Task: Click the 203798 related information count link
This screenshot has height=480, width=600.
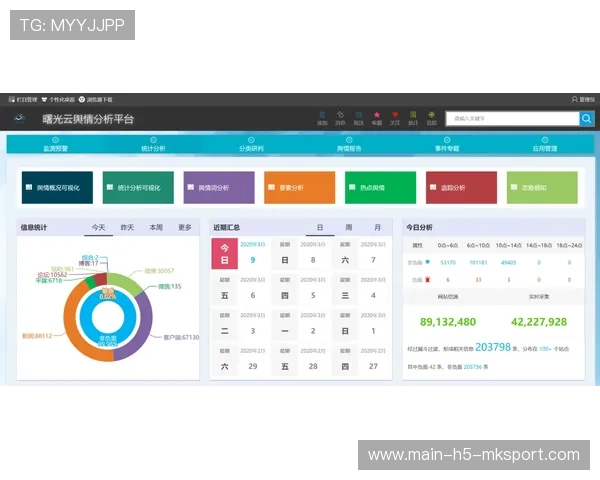Action: [x=491, y=347]
